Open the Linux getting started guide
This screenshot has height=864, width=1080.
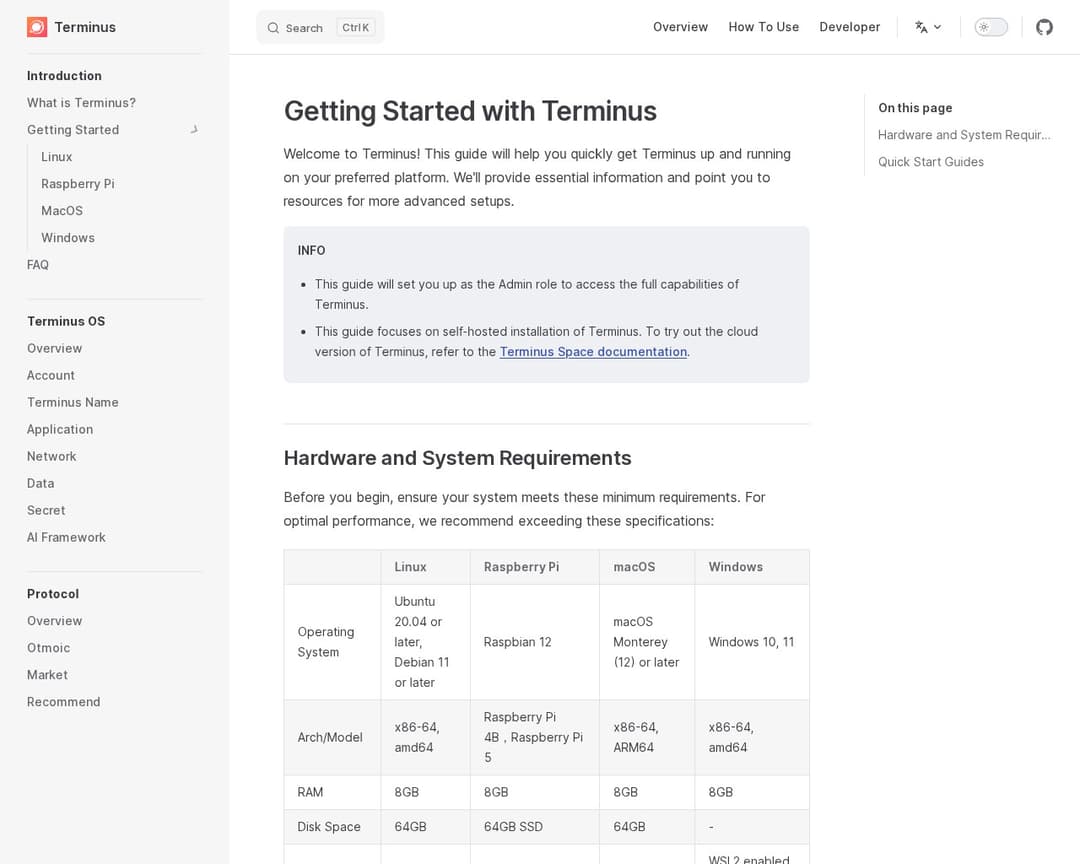pyautogui.click(x=56, y=156)
